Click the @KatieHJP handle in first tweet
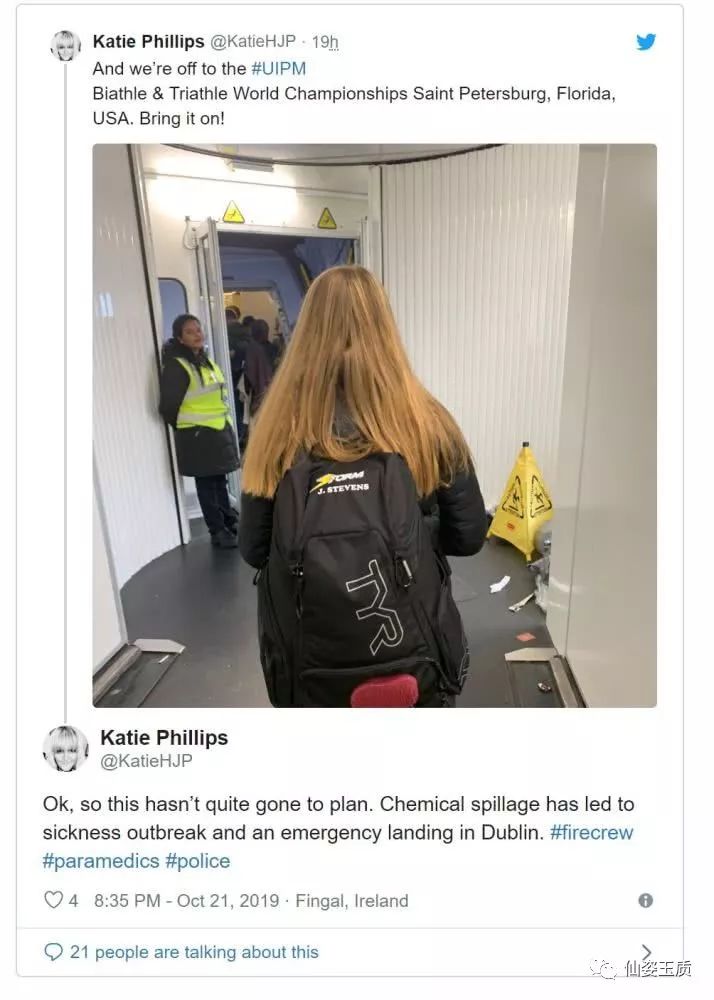Screen dimensions: 714x1000 [x=253, y=41]
